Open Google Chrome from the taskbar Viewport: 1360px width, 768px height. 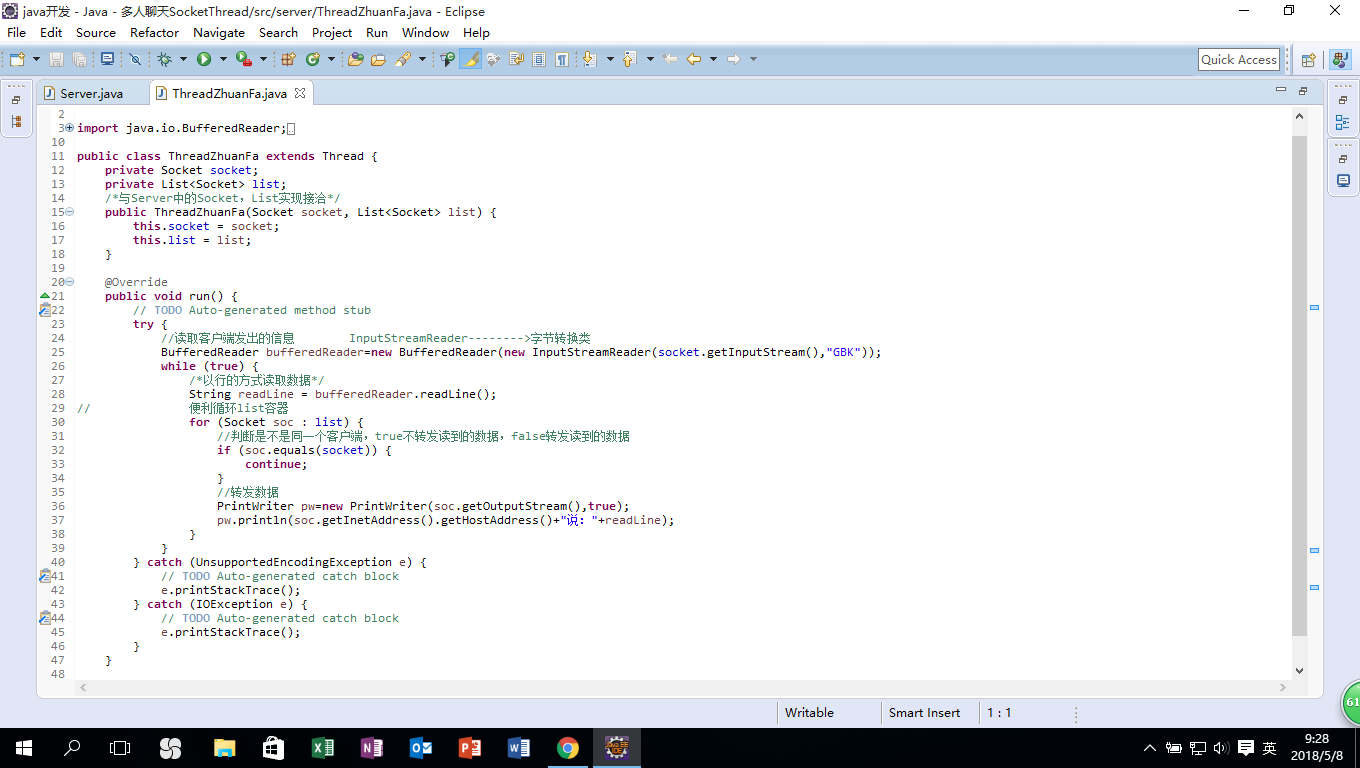tap(567, 748)
